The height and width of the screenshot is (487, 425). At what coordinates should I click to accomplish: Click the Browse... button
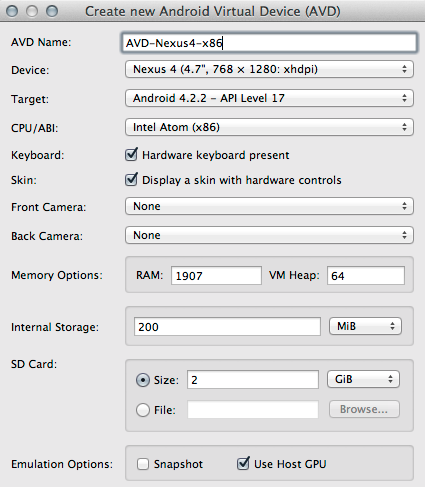(364, 409)
